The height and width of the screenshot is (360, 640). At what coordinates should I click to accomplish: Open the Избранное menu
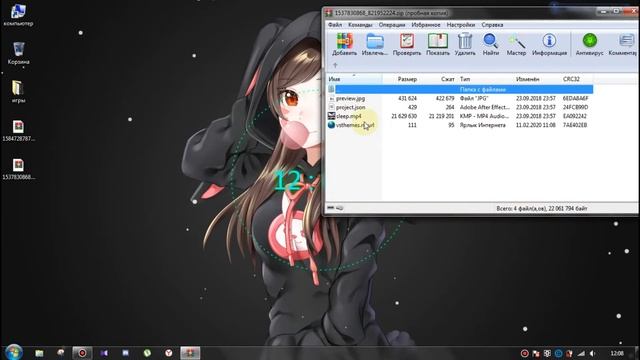(x=426, y=25)
